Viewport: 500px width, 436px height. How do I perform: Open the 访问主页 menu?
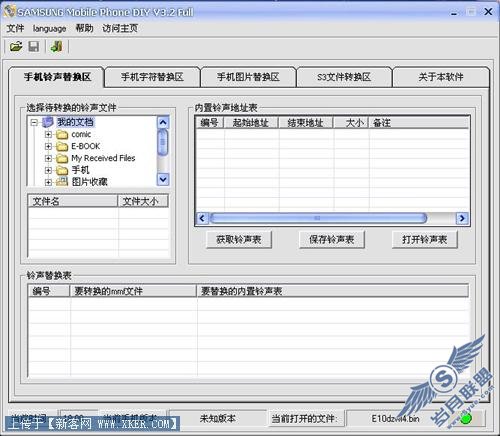(x=120, y=28)
